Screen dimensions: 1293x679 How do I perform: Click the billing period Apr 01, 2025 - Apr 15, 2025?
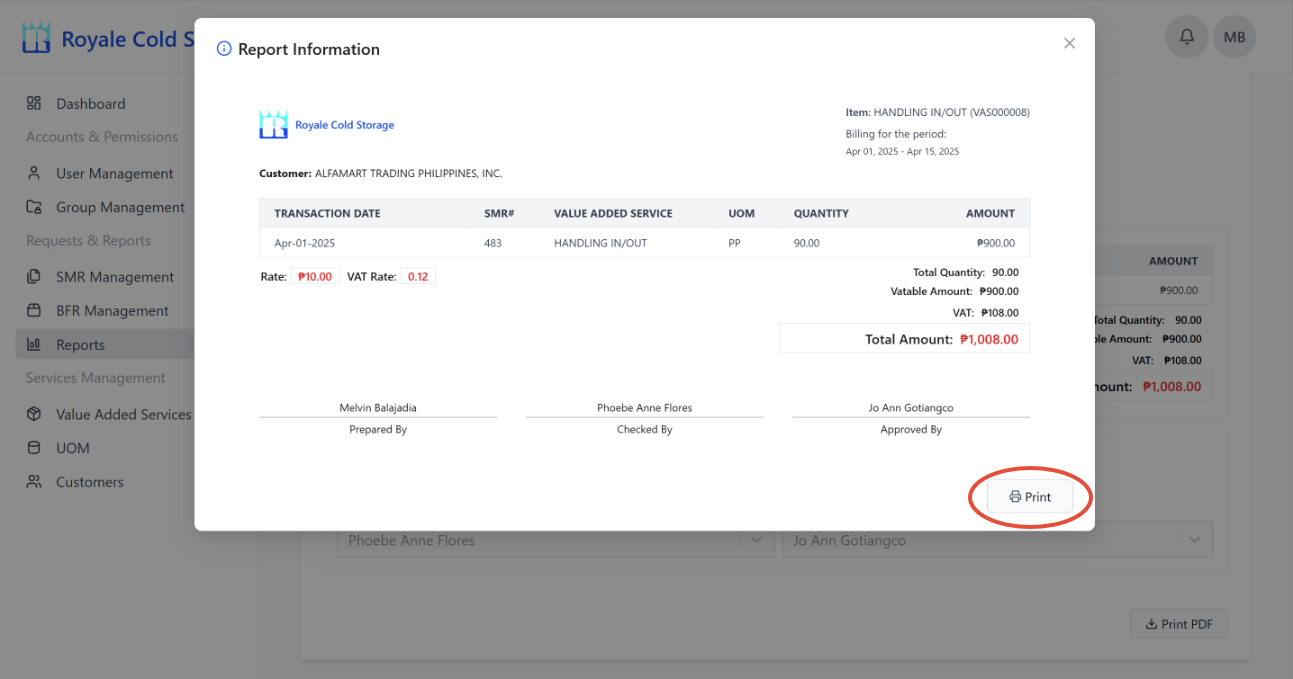(x=902, y=152)
